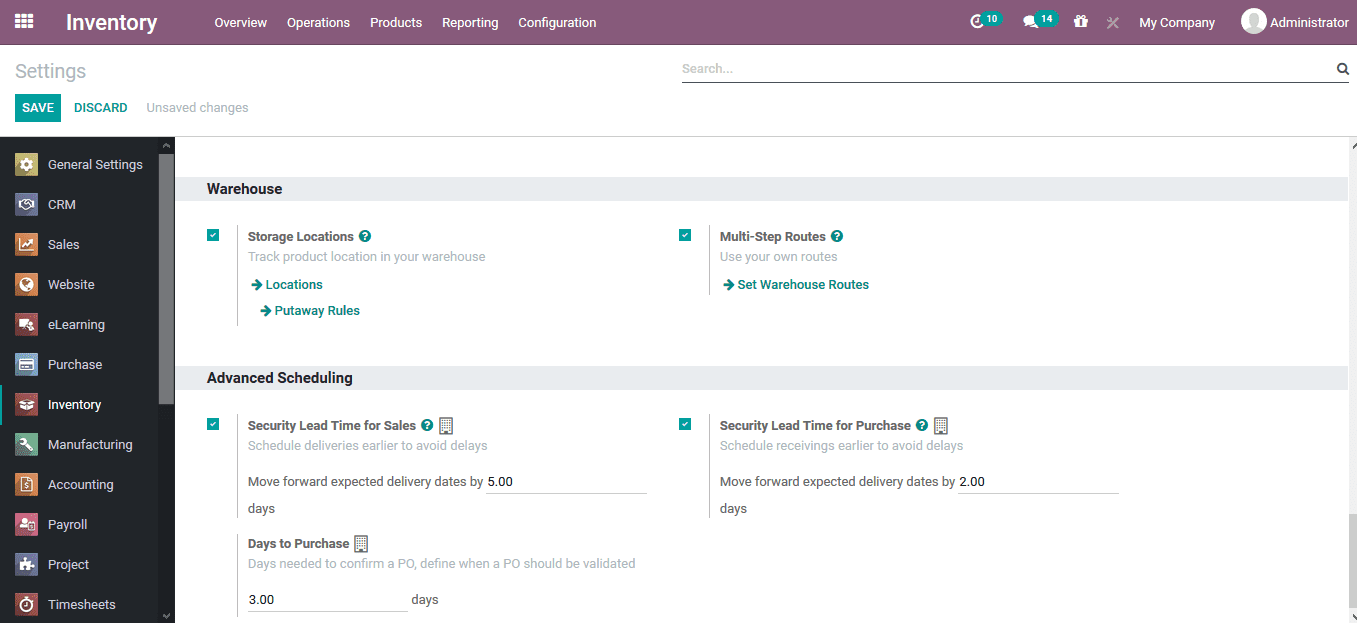
Task: Open the Administrator user menu
Action: pos(1295,21)
